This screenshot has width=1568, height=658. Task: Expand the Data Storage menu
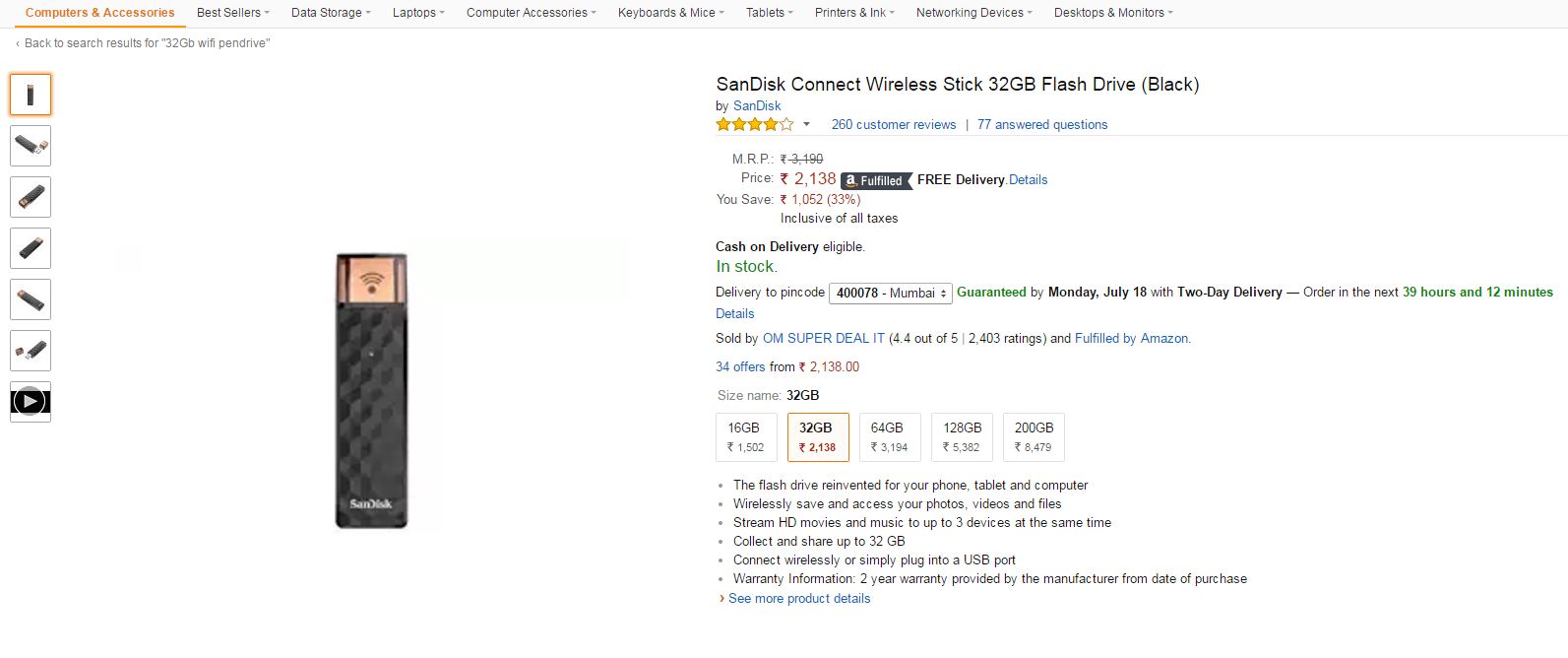click(331, 13)
